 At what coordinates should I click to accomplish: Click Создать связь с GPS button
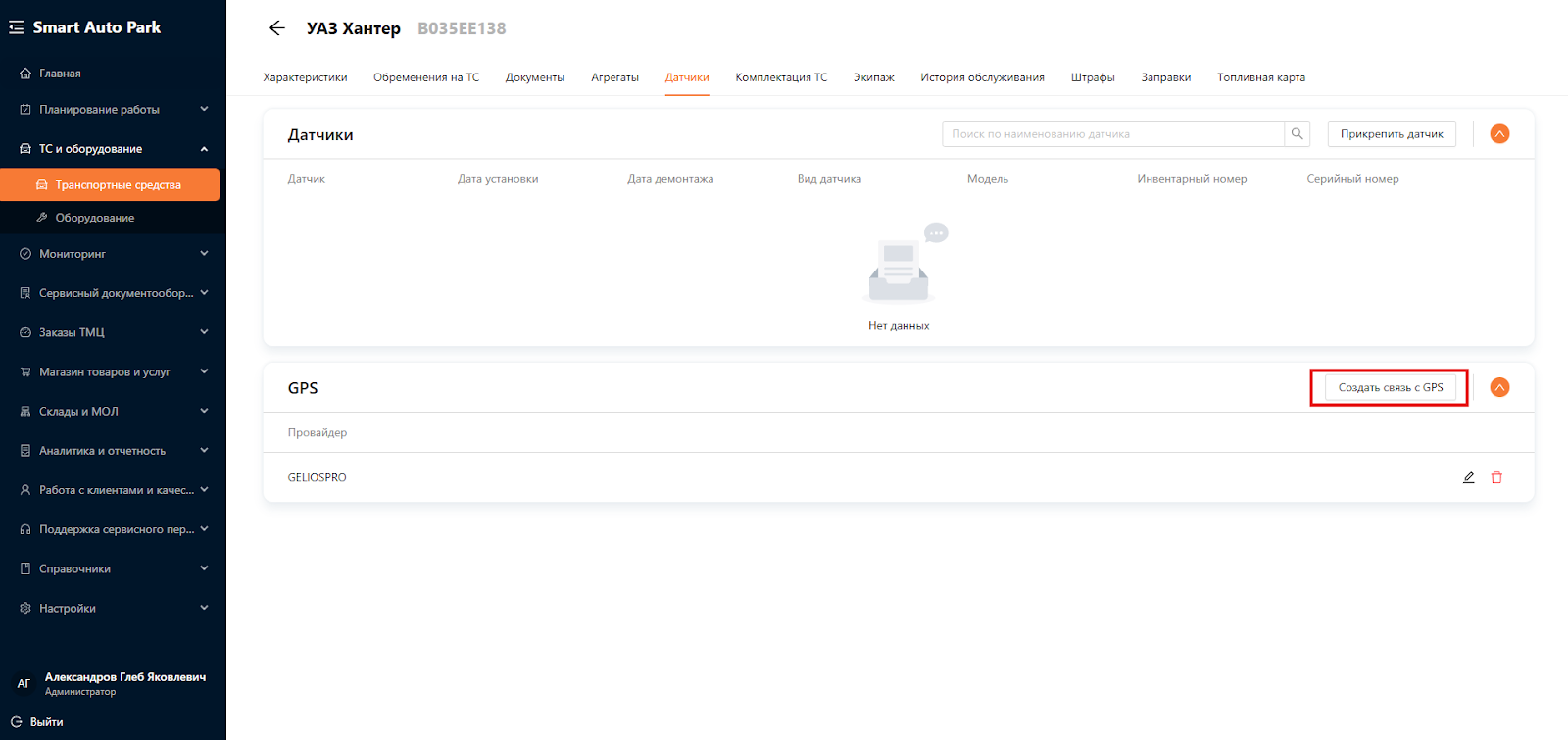point(1390,388)
